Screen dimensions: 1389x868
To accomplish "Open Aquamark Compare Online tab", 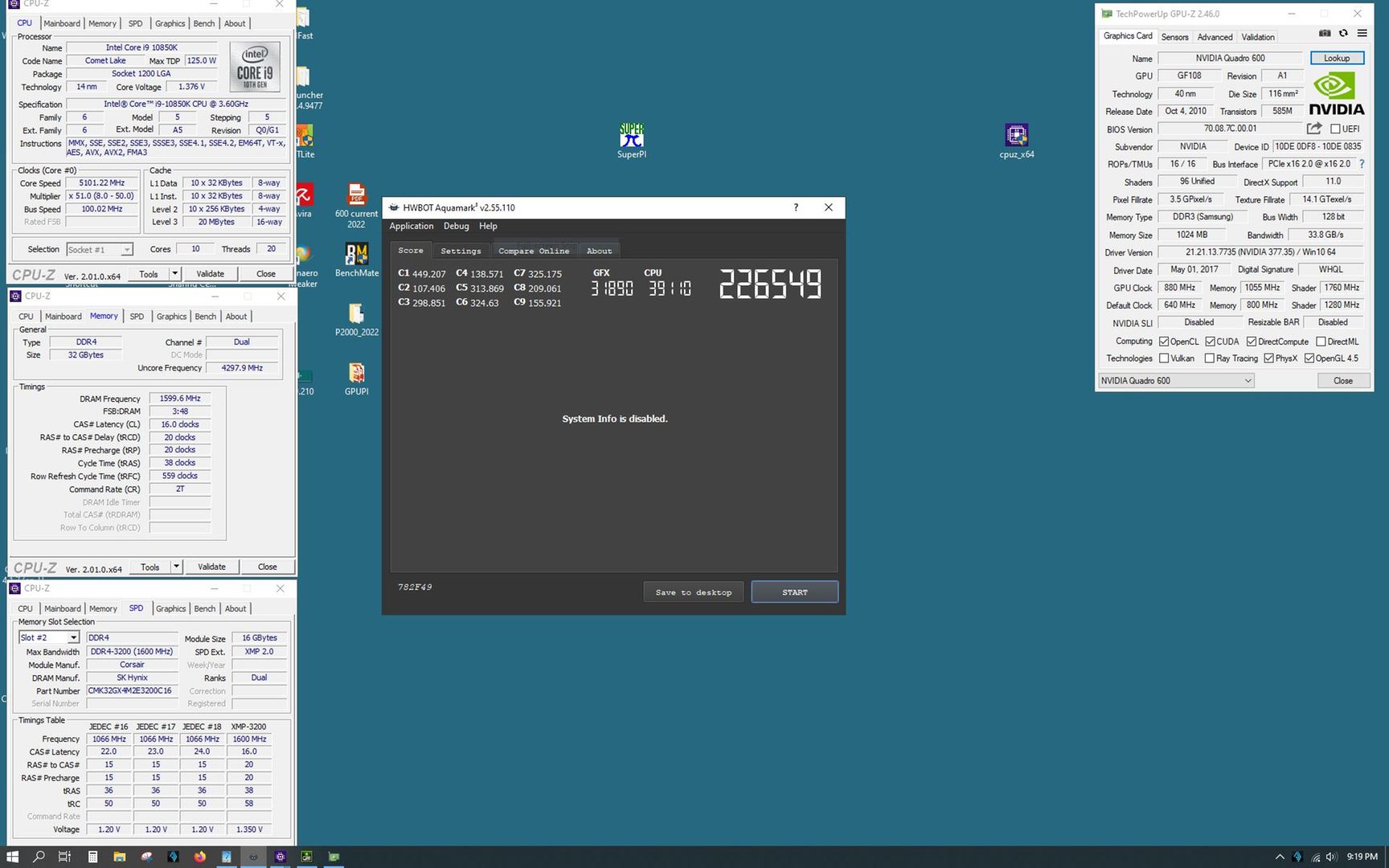I will pyautogui.click(x=534, y=251).
